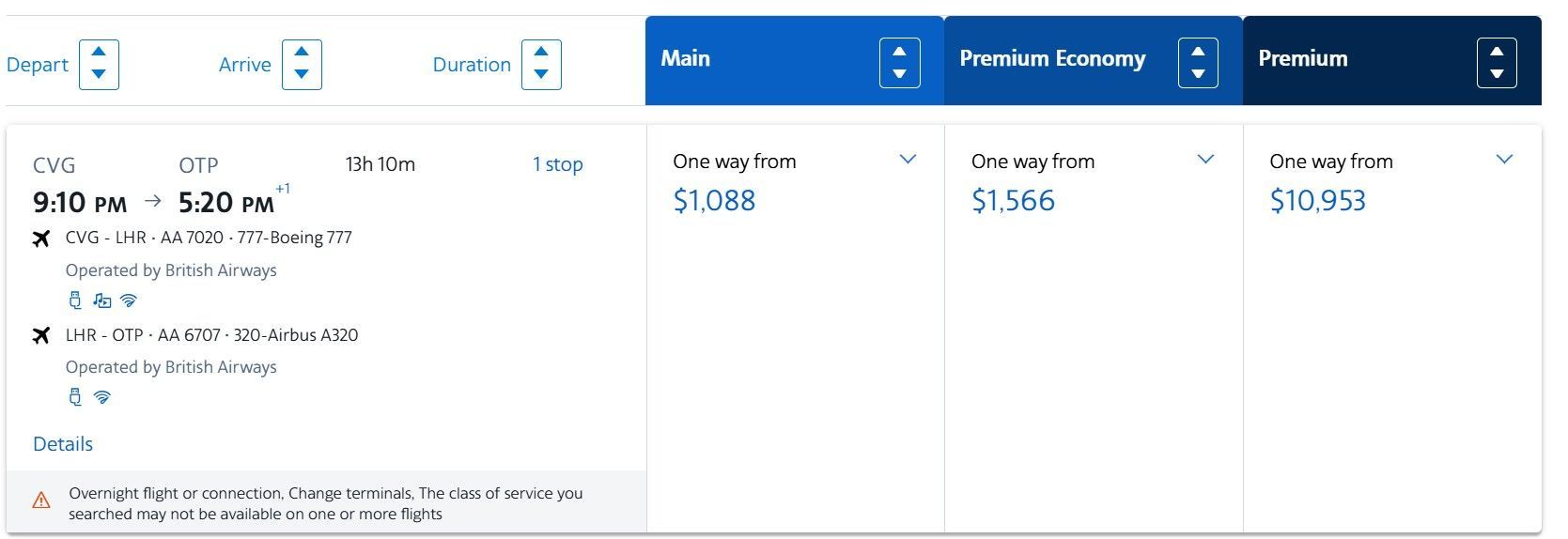
Task: Click Wi-Fi icon on CVG-LHR flight
Action: 129,300
